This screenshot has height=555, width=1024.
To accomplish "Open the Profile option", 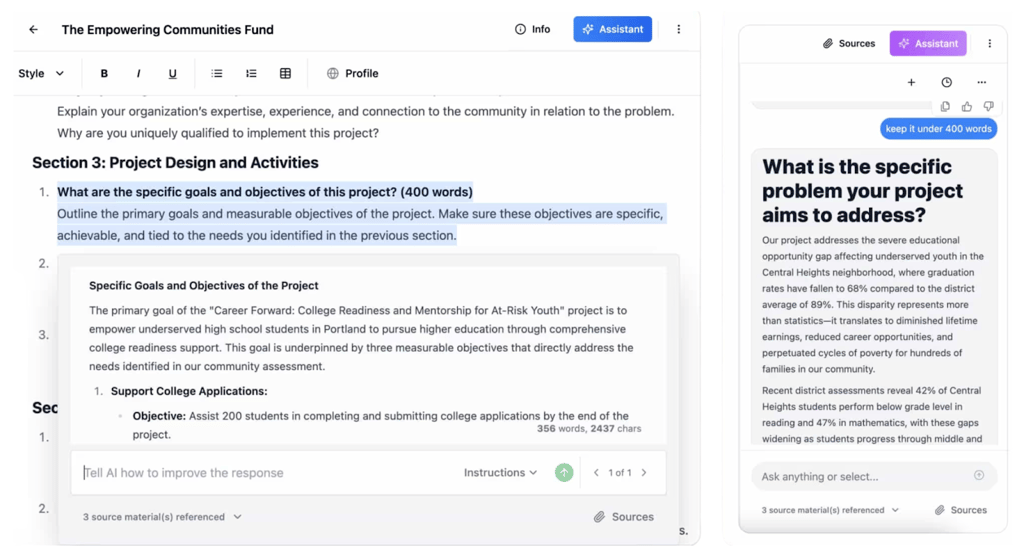I will click(x=353, y=74).
